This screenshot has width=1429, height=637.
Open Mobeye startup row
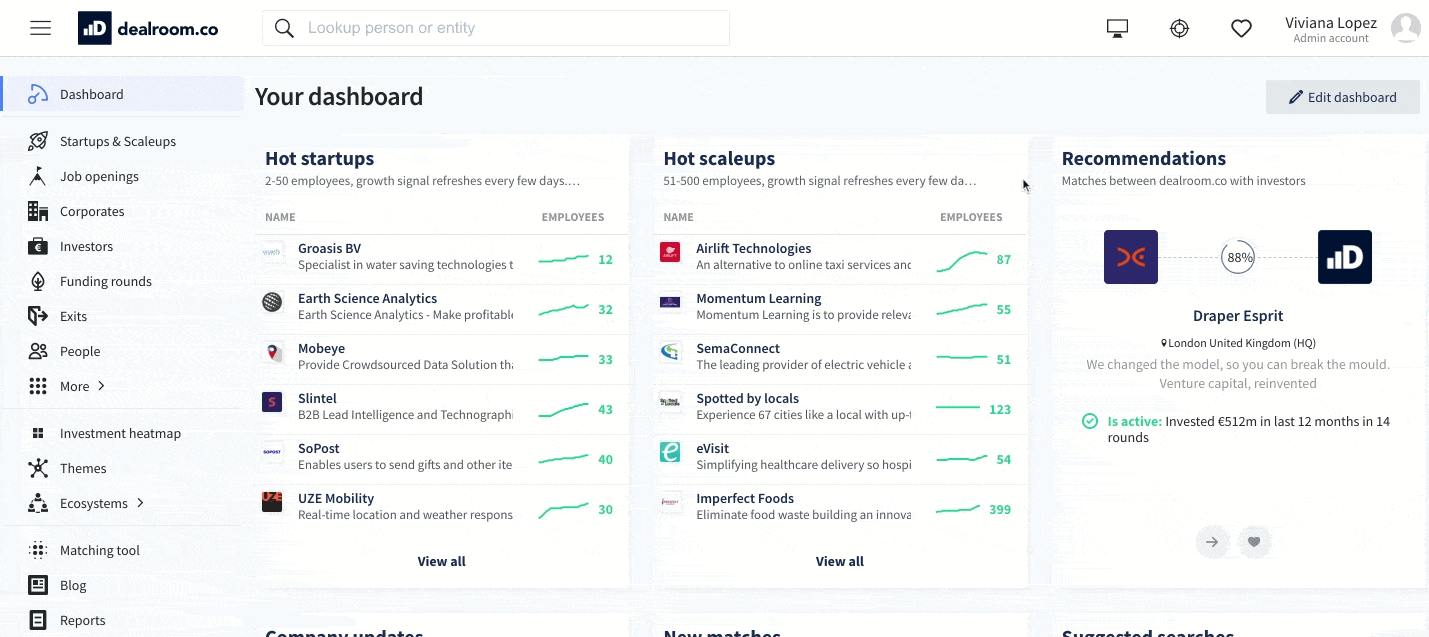click(442, 359)
